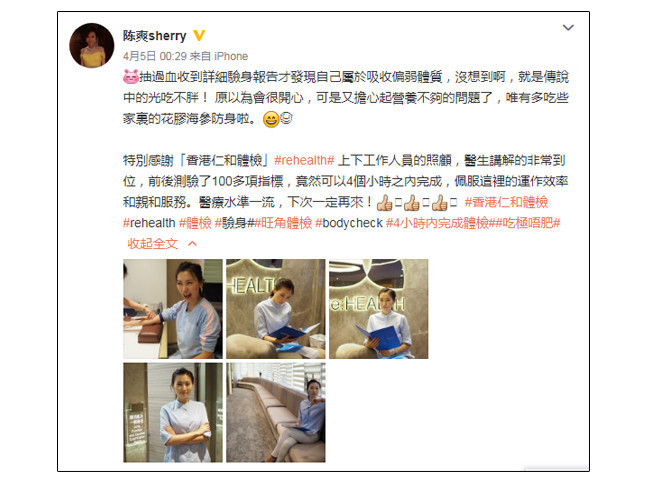Open the #旺角體檢 hashtag
Screen dimensions: 650x482
[x=283, y=223]
